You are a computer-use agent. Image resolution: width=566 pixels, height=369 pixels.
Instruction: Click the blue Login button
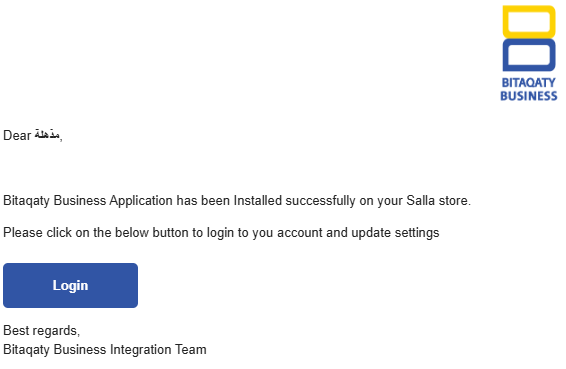click(x=70, y=285)
